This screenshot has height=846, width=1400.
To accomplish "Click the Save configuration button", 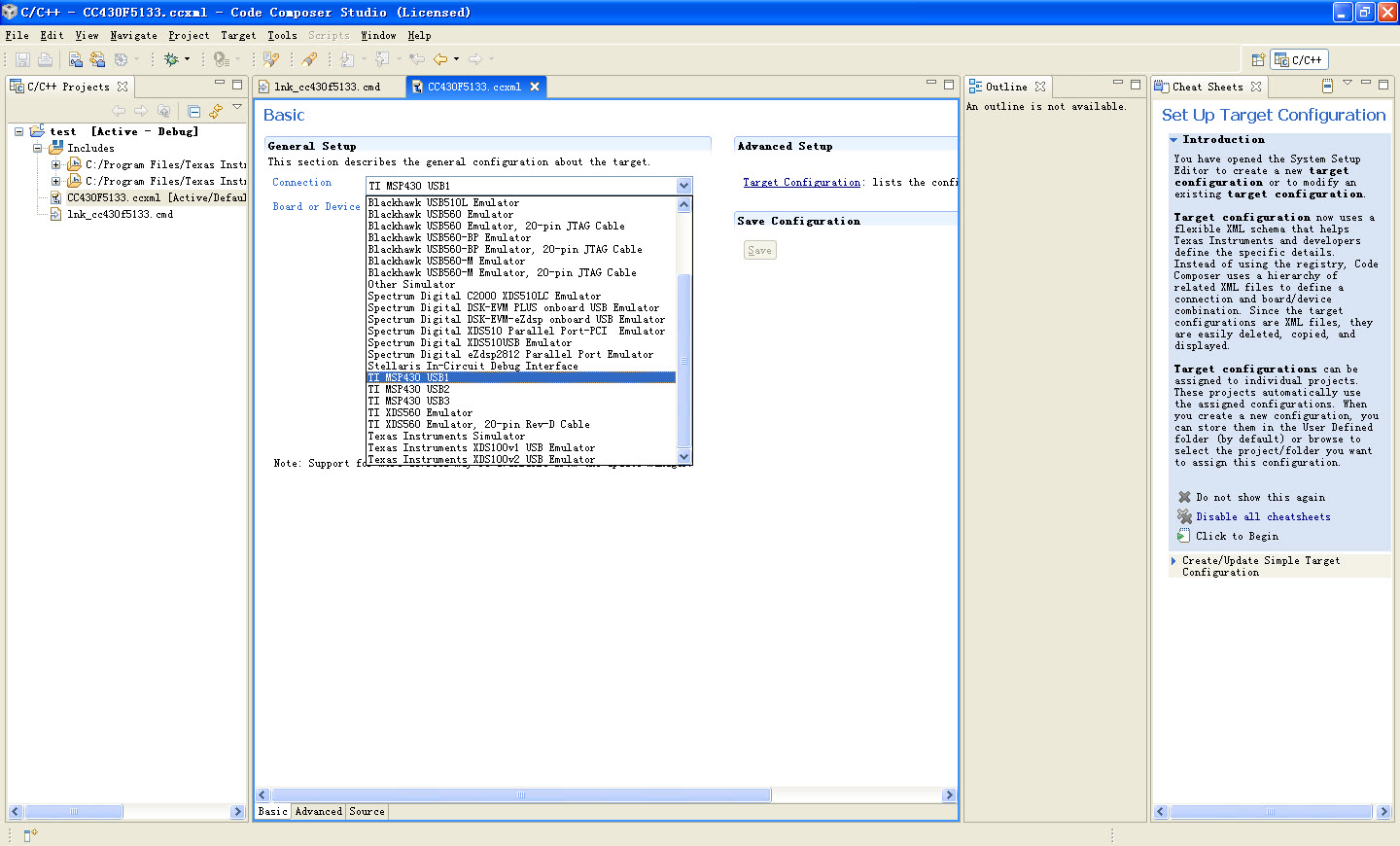I will point(760,250).
